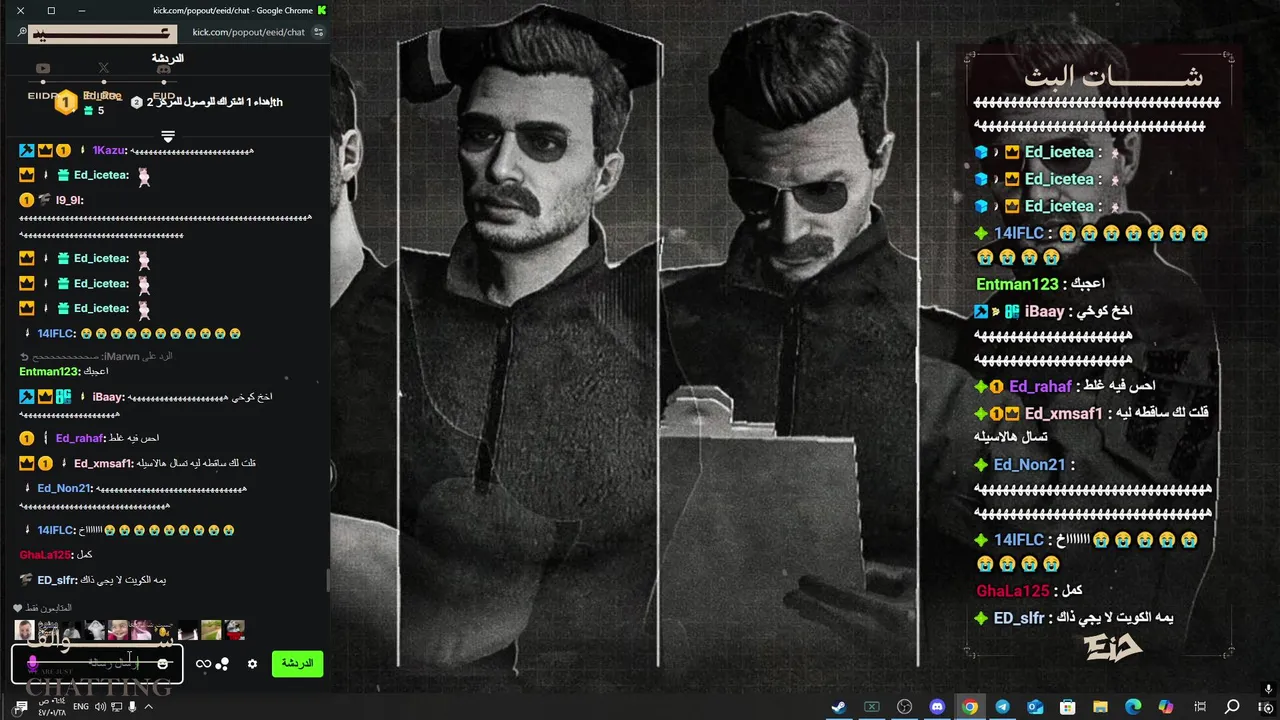Click username Ed_rahaf in chat window

click(80, 438)
